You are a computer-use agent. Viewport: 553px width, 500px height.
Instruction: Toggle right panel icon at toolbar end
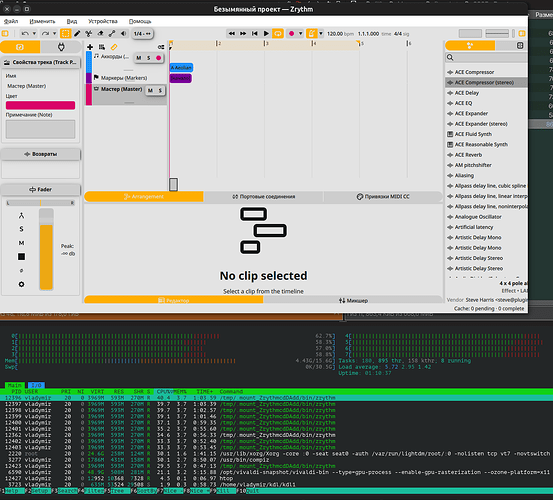(x=522, y=33)
